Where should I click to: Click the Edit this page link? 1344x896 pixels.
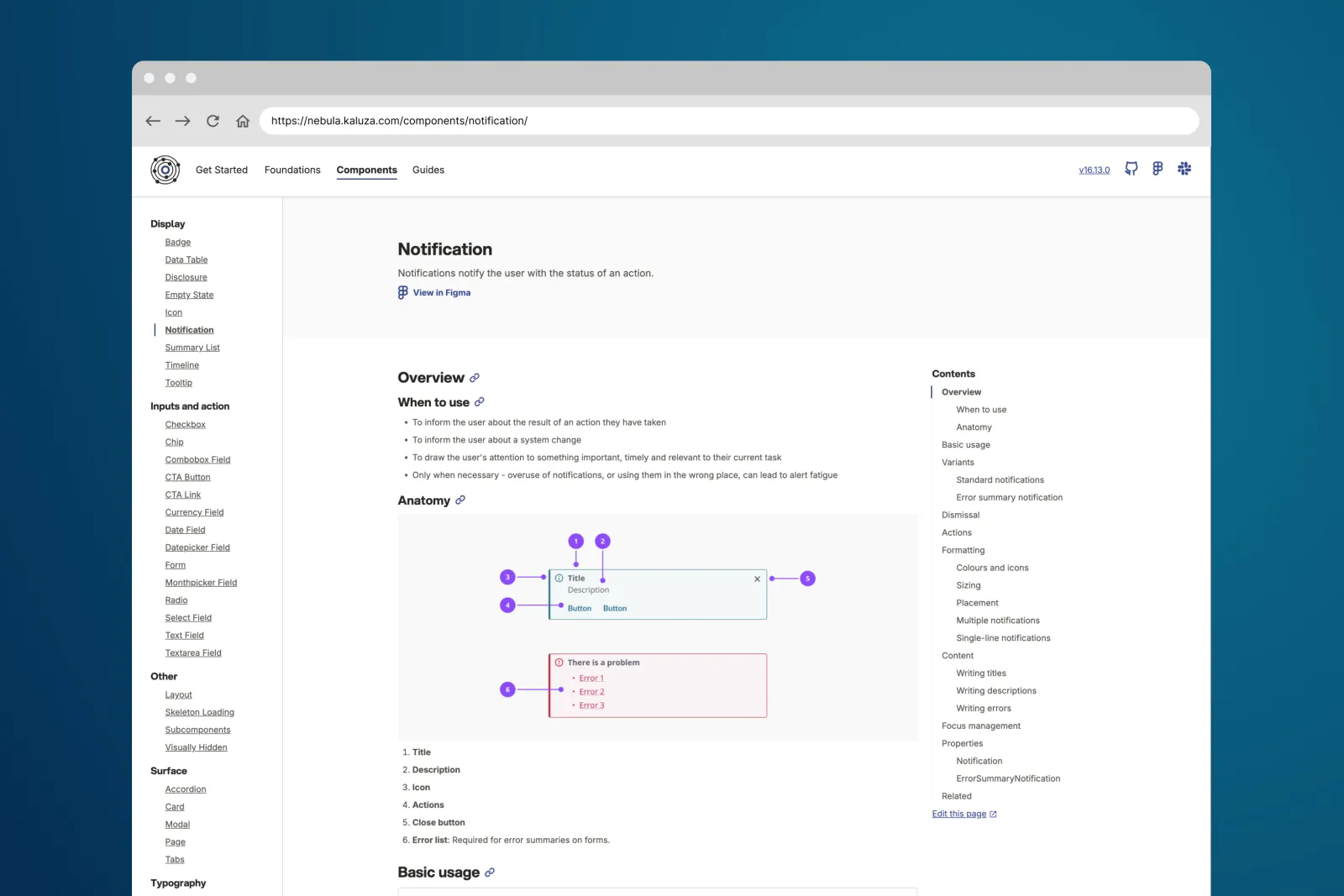click(x=959, y=814)
